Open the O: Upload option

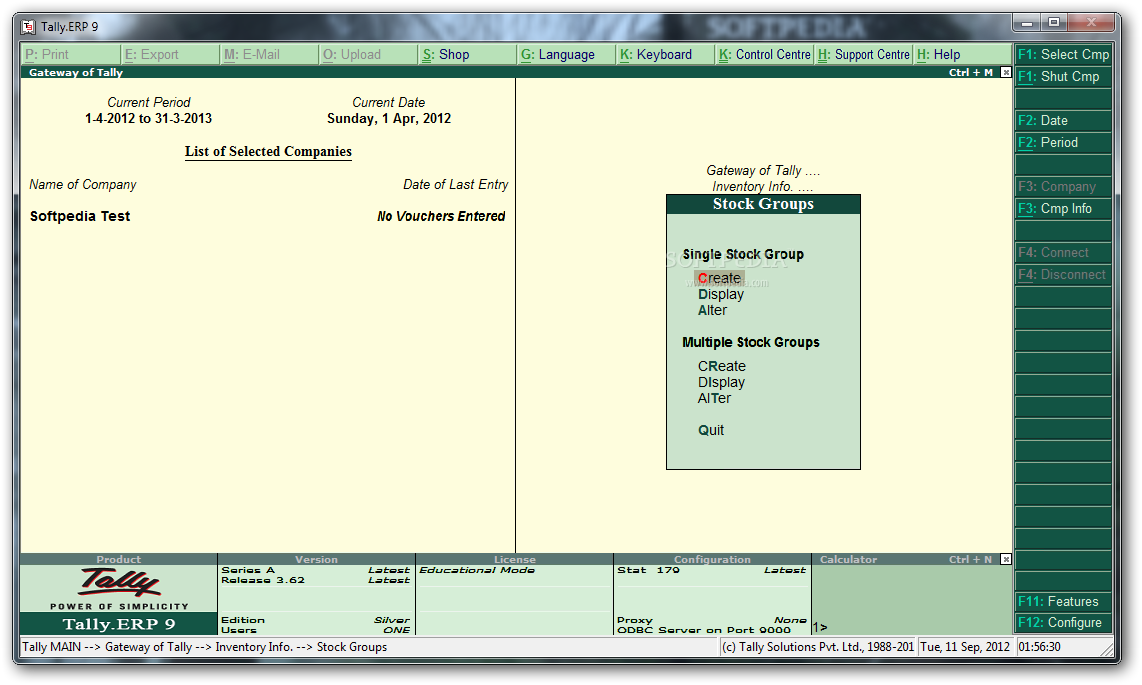369,55
